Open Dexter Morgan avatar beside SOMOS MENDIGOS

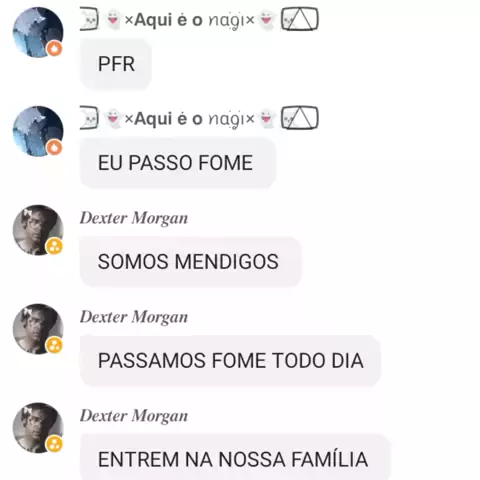[x=38, y=230]
